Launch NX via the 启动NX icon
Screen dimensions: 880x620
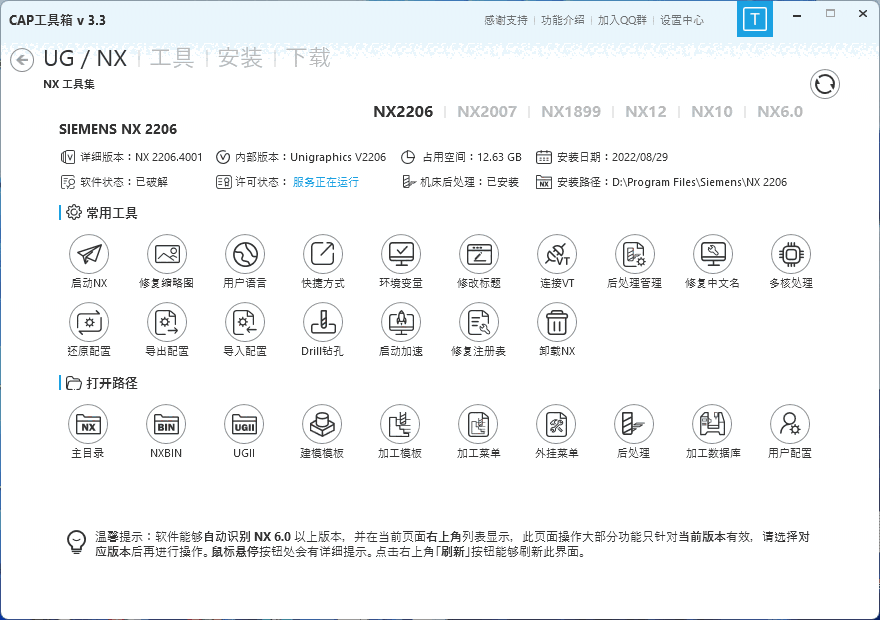pyautogui.click(x=88, y=254)
